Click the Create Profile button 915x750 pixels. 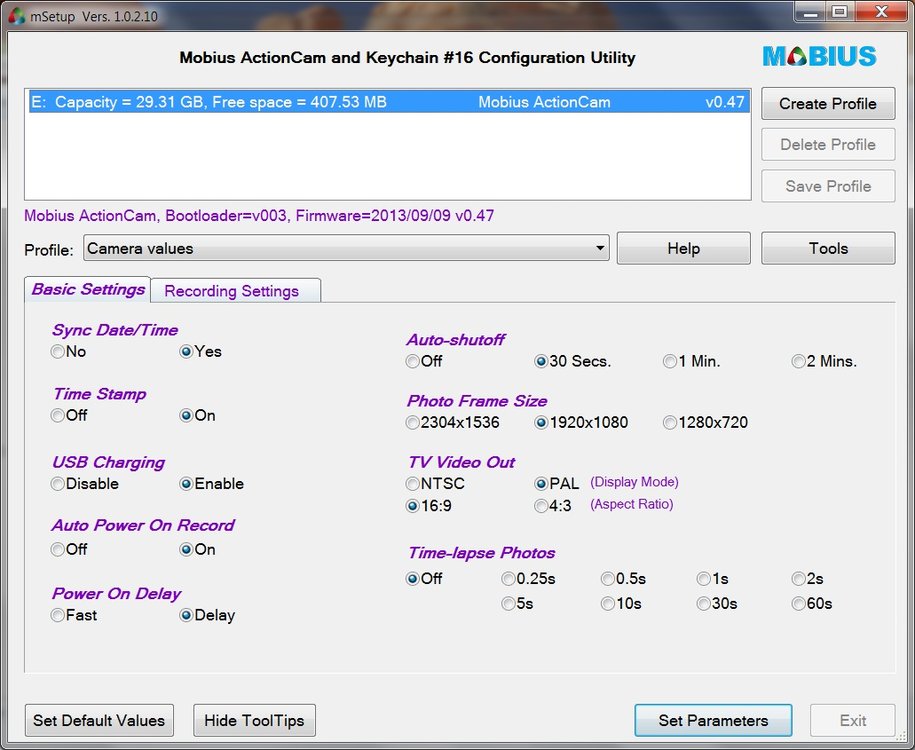828,103
